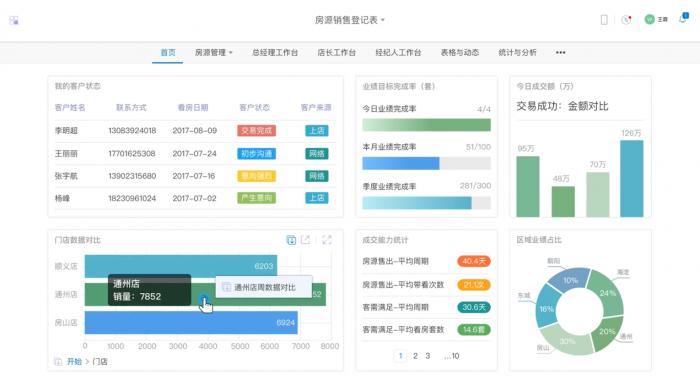Screen dimensions: 700x381
Task: Open the more options ellipsis menu
Action: pyautogui.click(x=561, y=53)
